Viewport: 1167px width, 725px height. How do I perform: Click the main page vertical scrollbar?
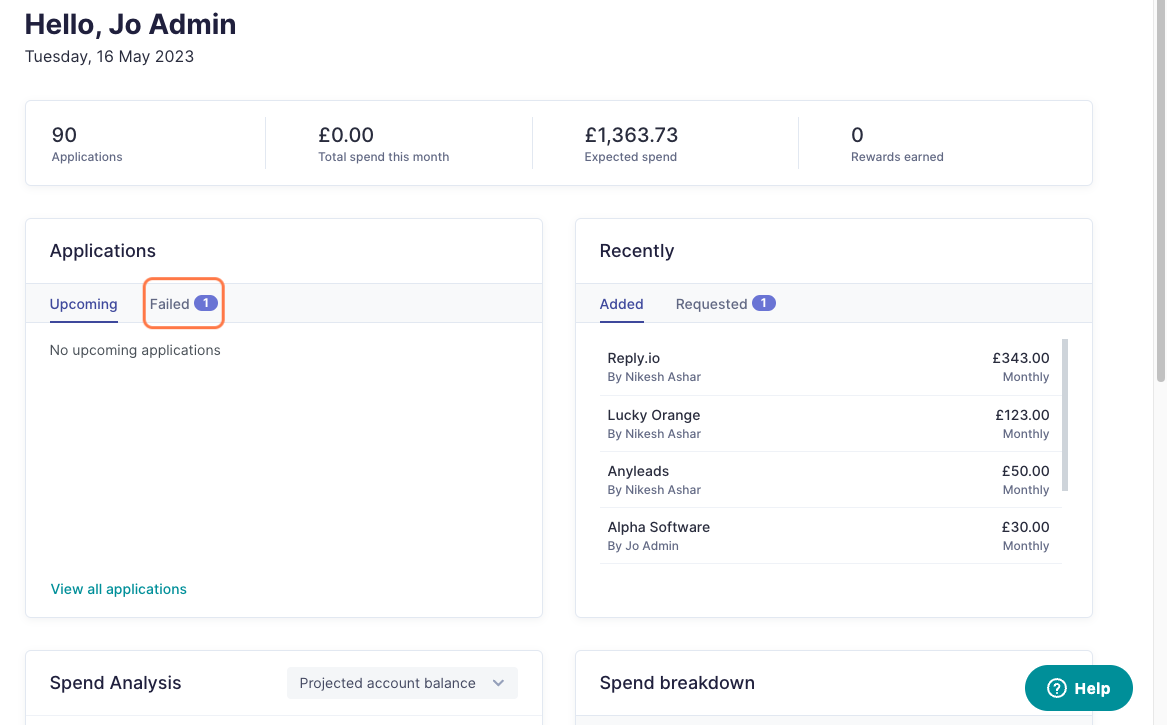tap(1160, 191)
